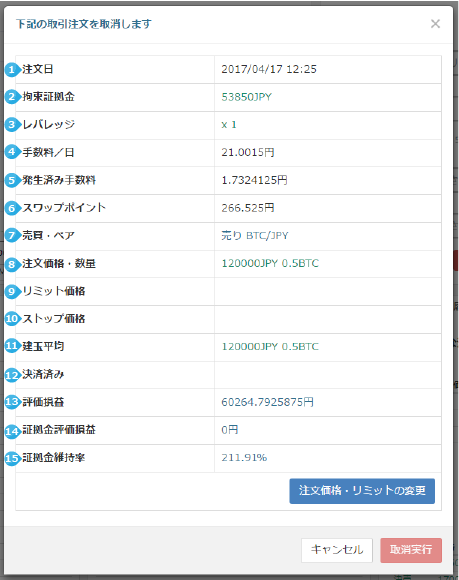Viewport: 459px width, 580px height.
Task: Click the empty リミット価格 value cell
Action: [x=328, y=291]
